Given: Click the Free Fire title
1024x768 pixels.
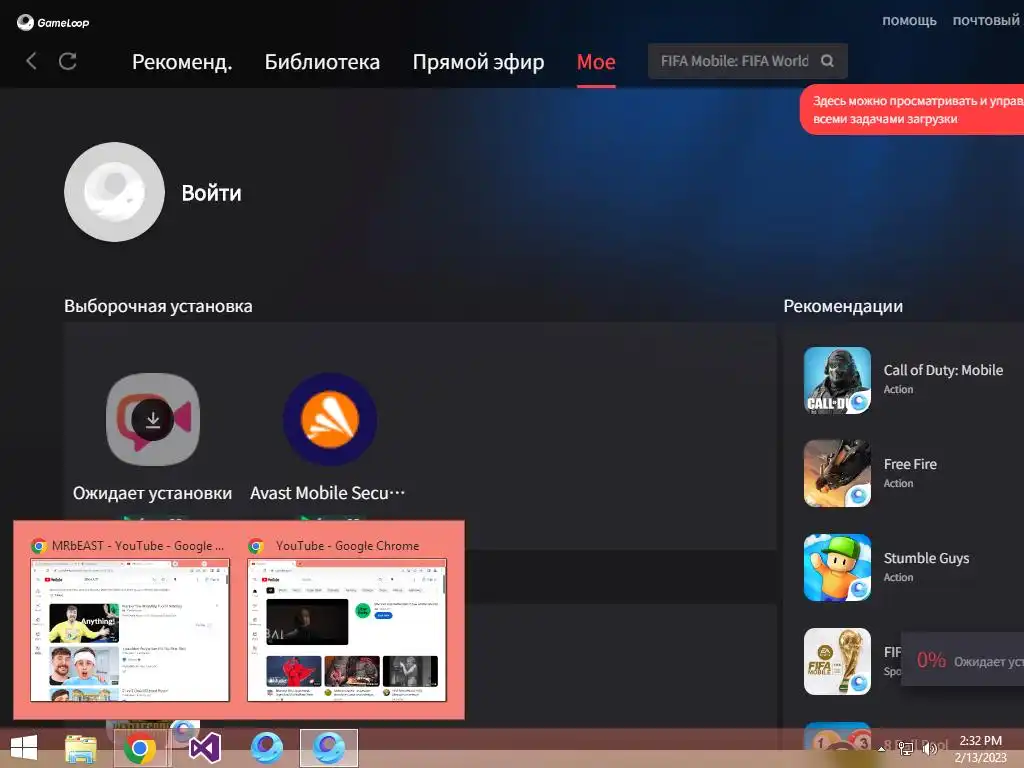Looking at the screenshot, I should tap(910, 464).
